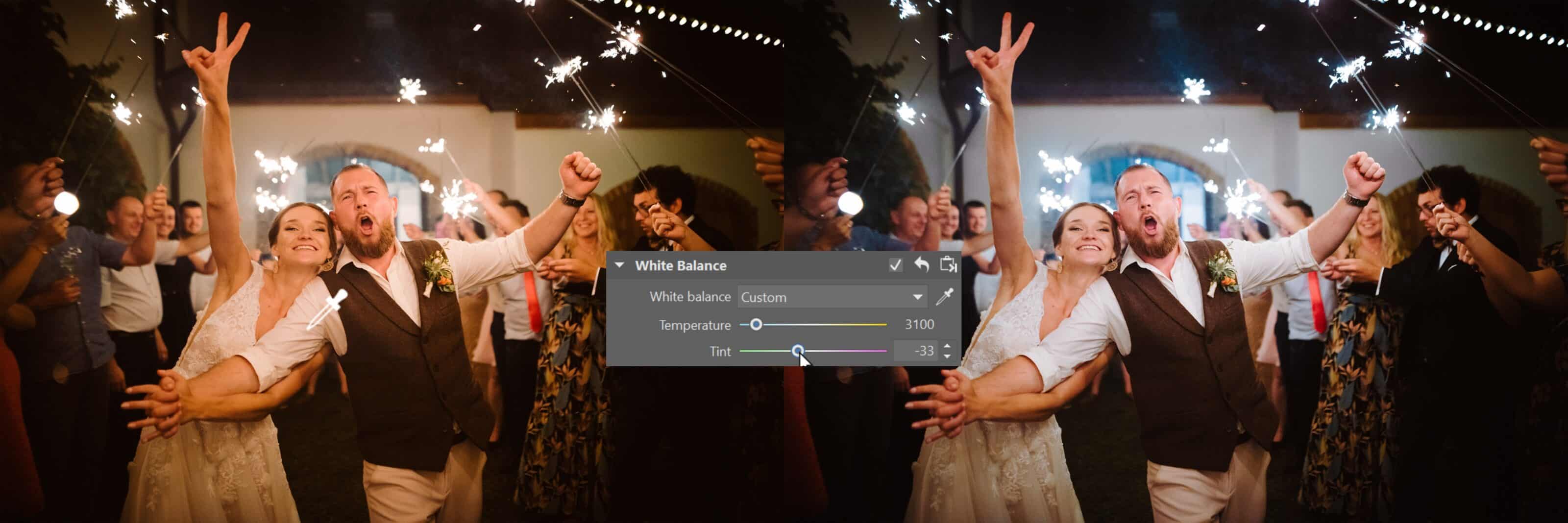Decrease Tint with the down stepper arrow
The image size is (1568, 523).
coord(947,356)
